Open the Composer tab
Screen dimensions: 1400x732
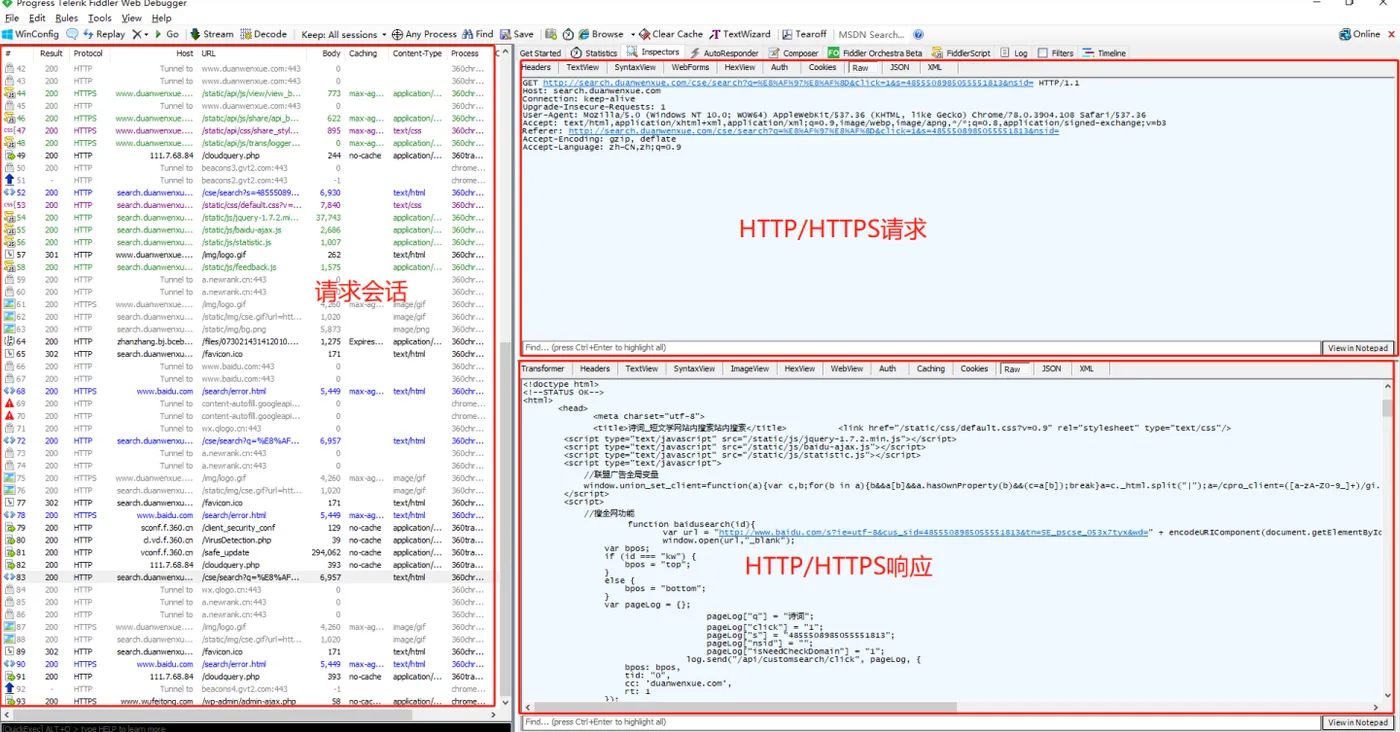point(793,53)
